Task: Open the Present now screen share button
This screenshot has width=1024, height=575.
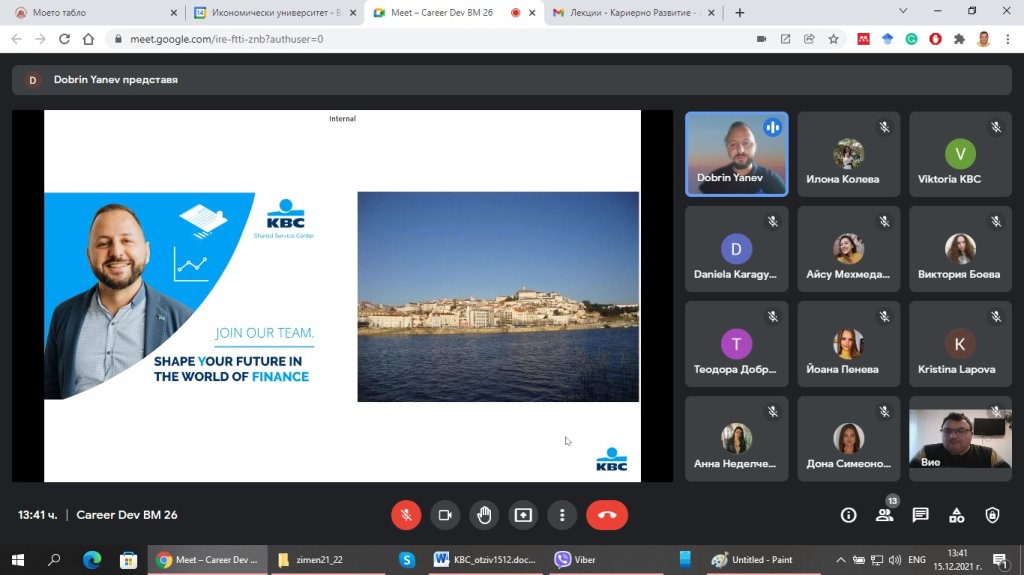Action: 523,515
